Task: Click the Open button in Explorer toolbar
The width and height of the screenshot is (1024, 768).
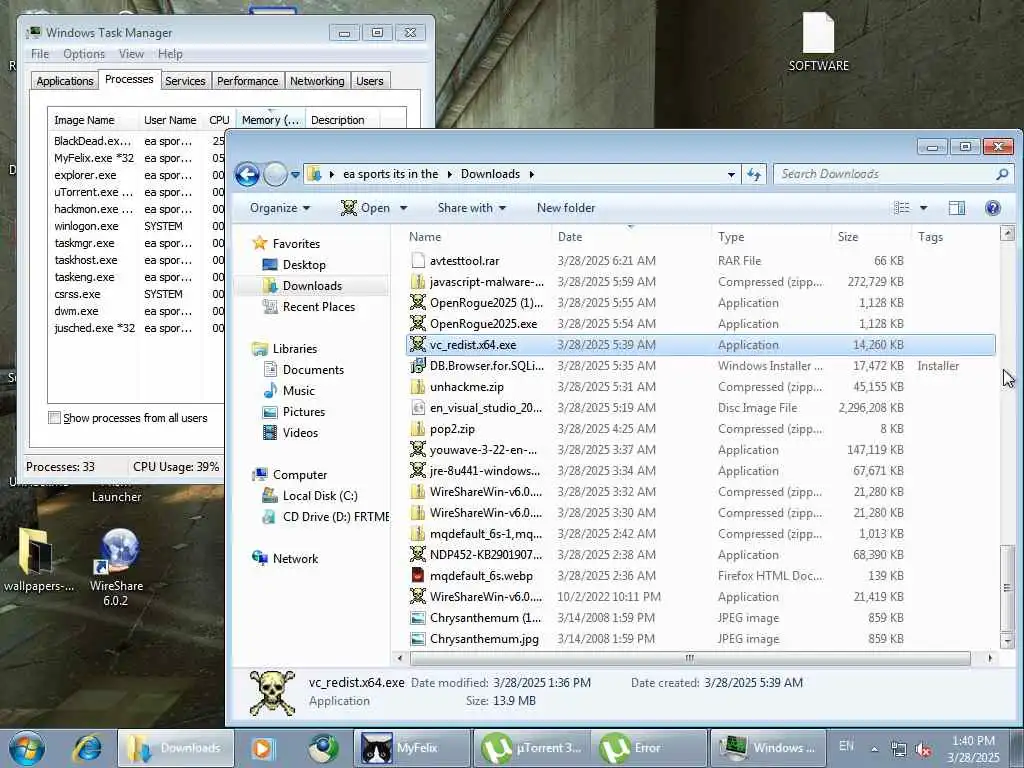Action: click(x=365, y=208)
